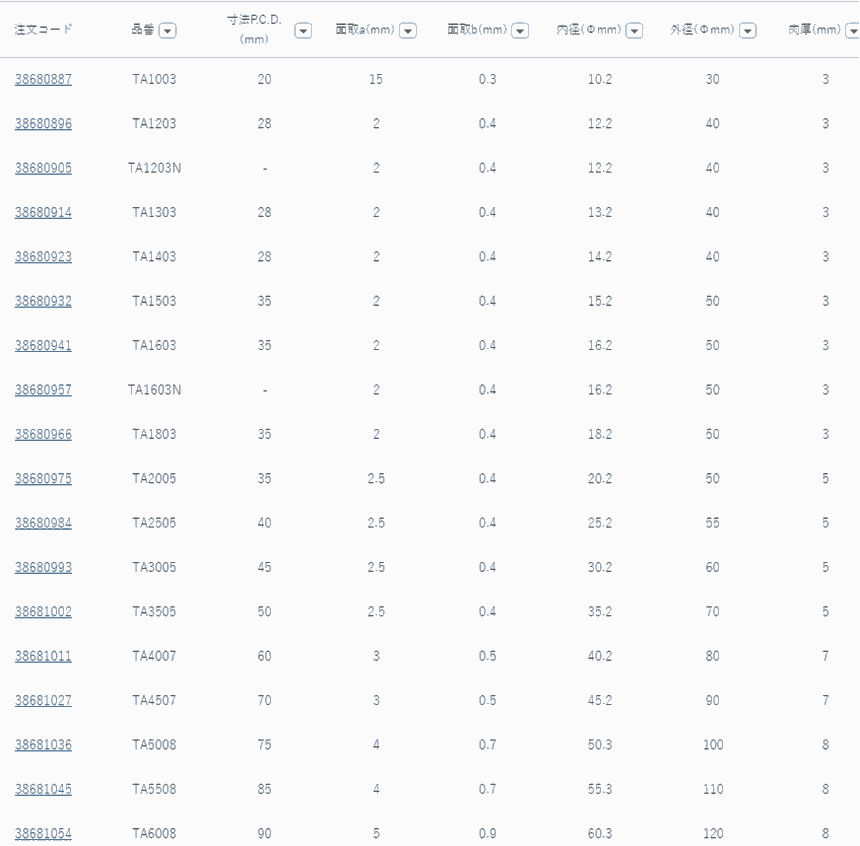Open the last order link 38681054
This screenshot has height=846, width=860.
click(x=43, y=833)
